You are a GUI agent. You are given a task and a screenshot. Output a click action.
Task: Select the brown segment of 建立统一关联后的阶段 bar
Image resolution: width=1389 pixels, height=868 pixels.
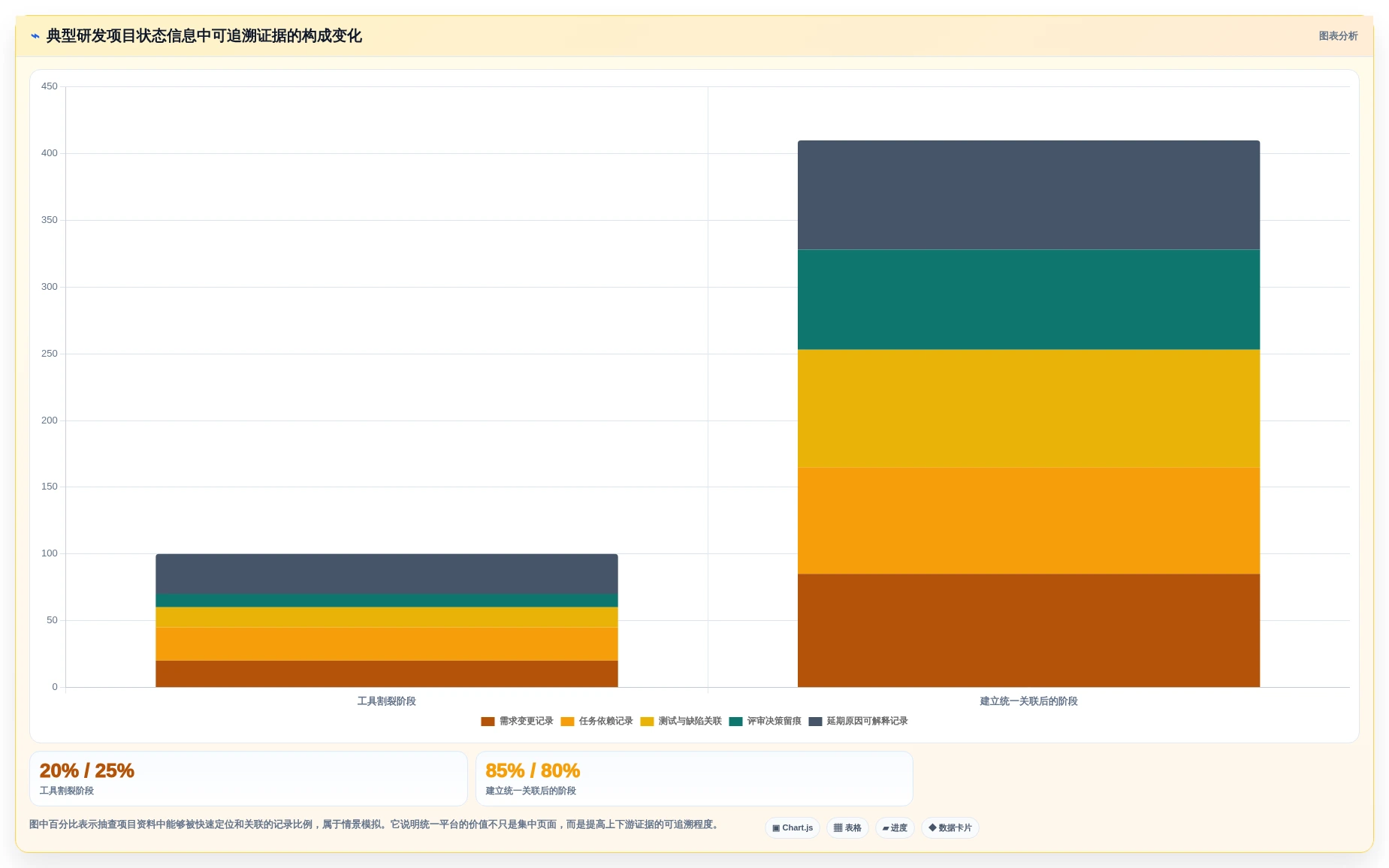tap(1028, 631)
